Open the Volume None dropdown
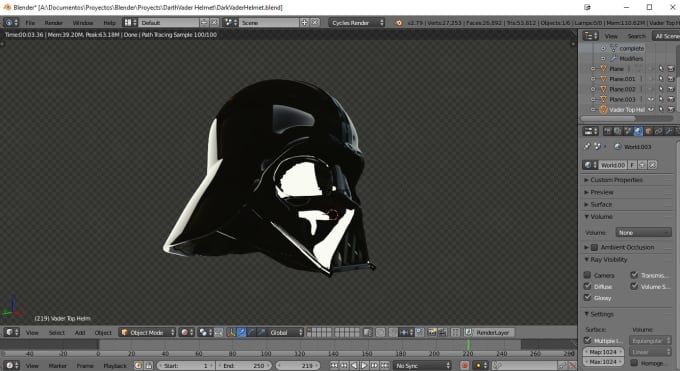The width and height of the screenshot is (680, 371). click(x=643, y=233)
